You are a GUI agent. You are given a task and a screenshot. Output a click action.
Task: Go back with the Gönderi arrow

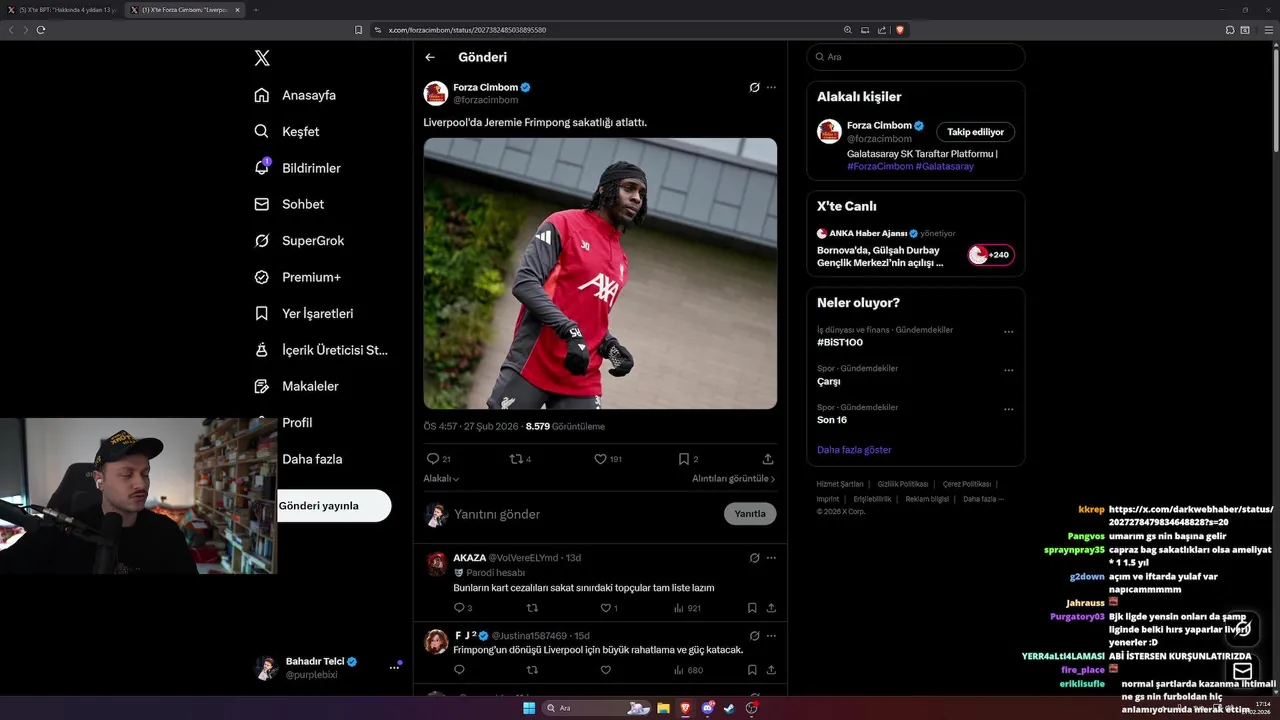pyautogui.click(x=430, y=57)
